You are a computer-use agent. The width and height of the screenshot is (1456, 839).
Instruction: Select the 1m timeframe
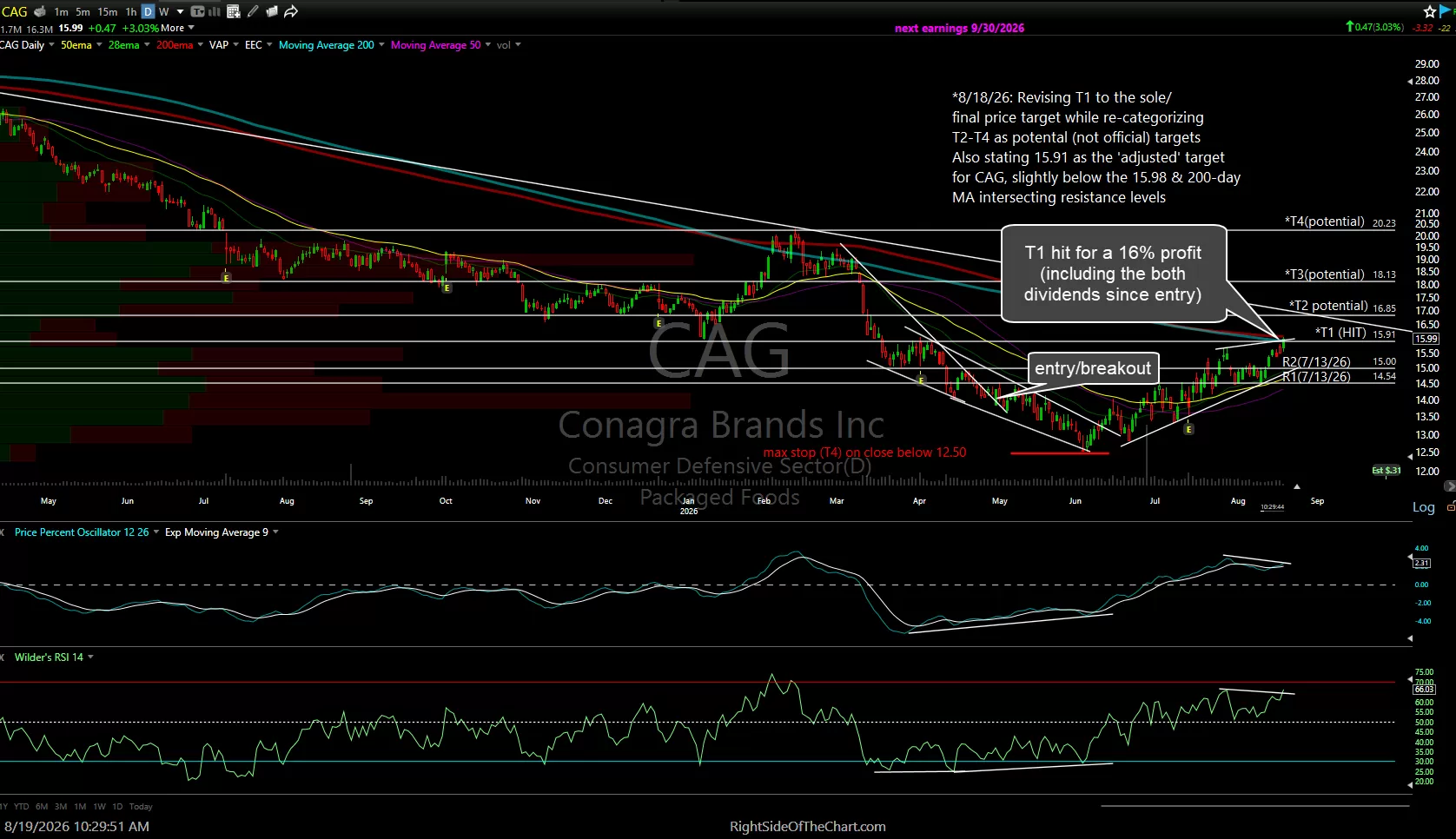61,11
